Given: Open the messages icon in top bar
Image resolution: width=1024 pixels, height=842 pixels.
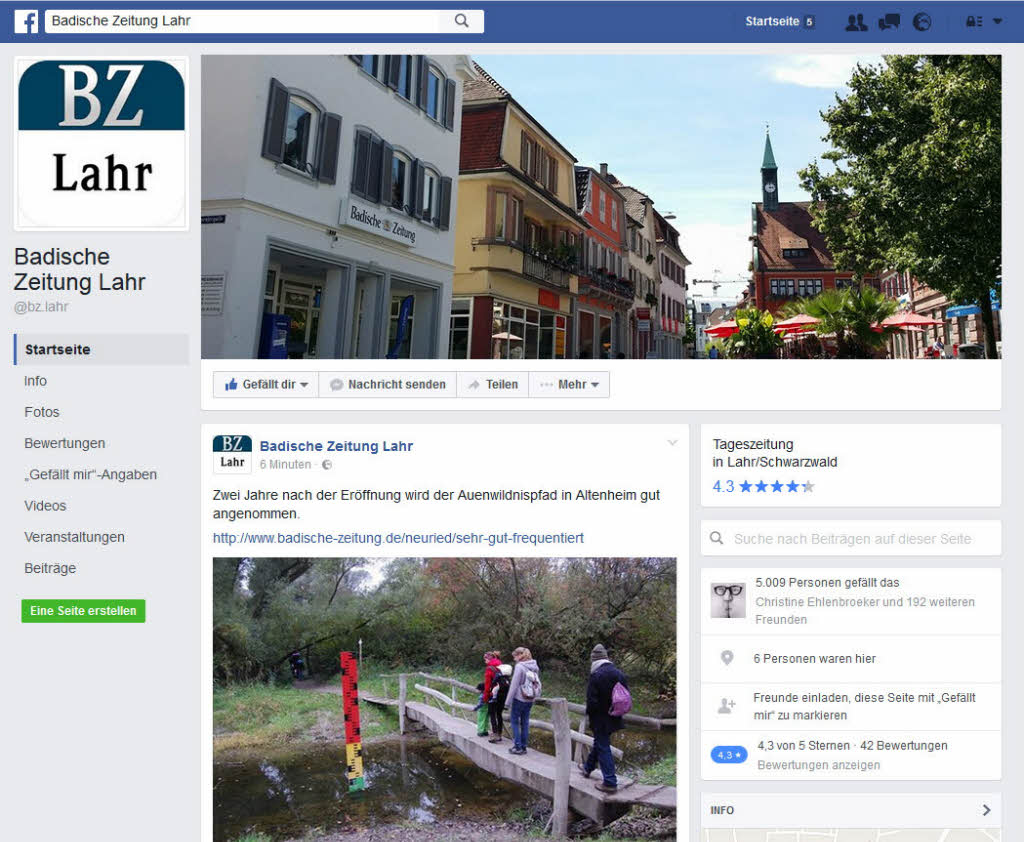Looking at the screenshot, I should click(x=888, y=22).
